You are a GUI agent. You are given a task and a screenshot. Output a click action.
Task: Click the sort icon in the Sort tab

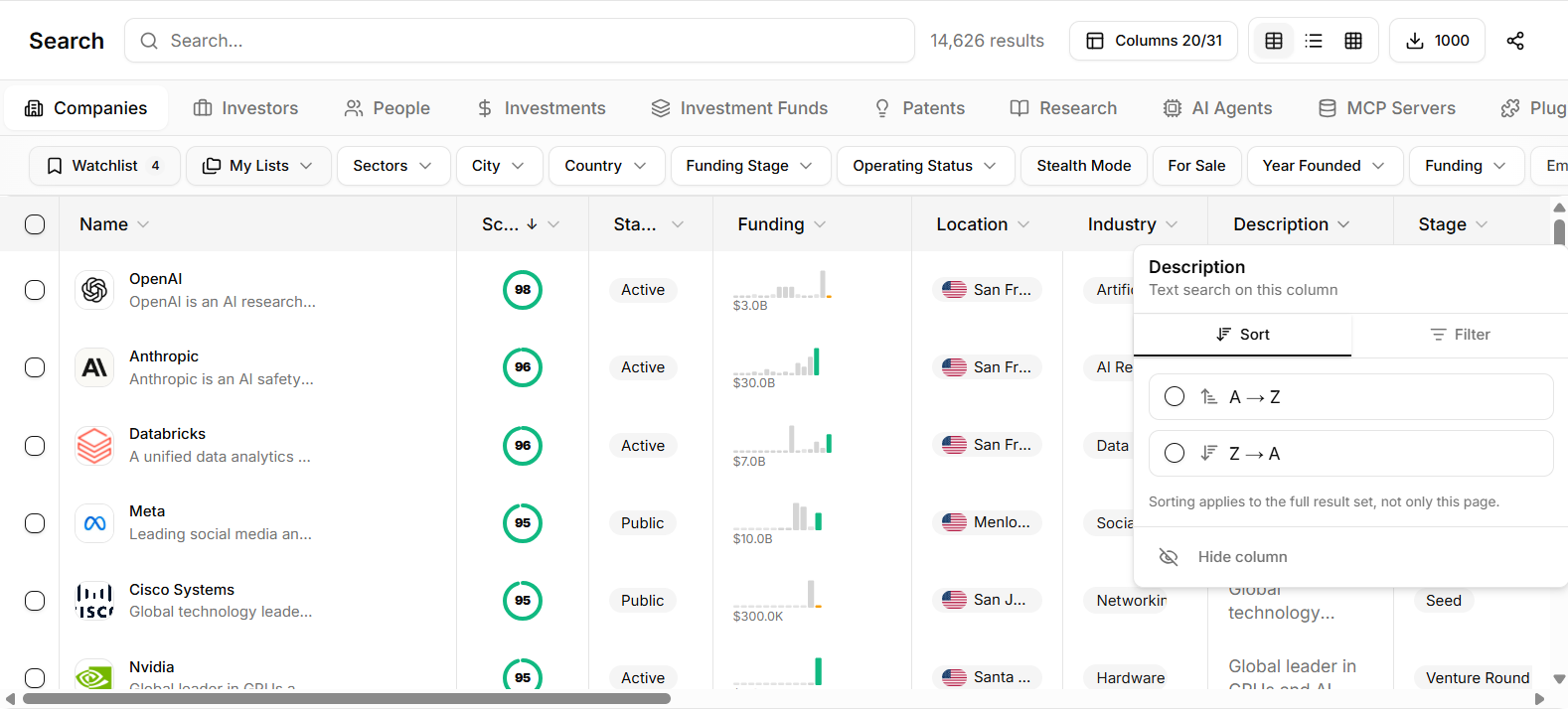click(x=1224, y=335)
